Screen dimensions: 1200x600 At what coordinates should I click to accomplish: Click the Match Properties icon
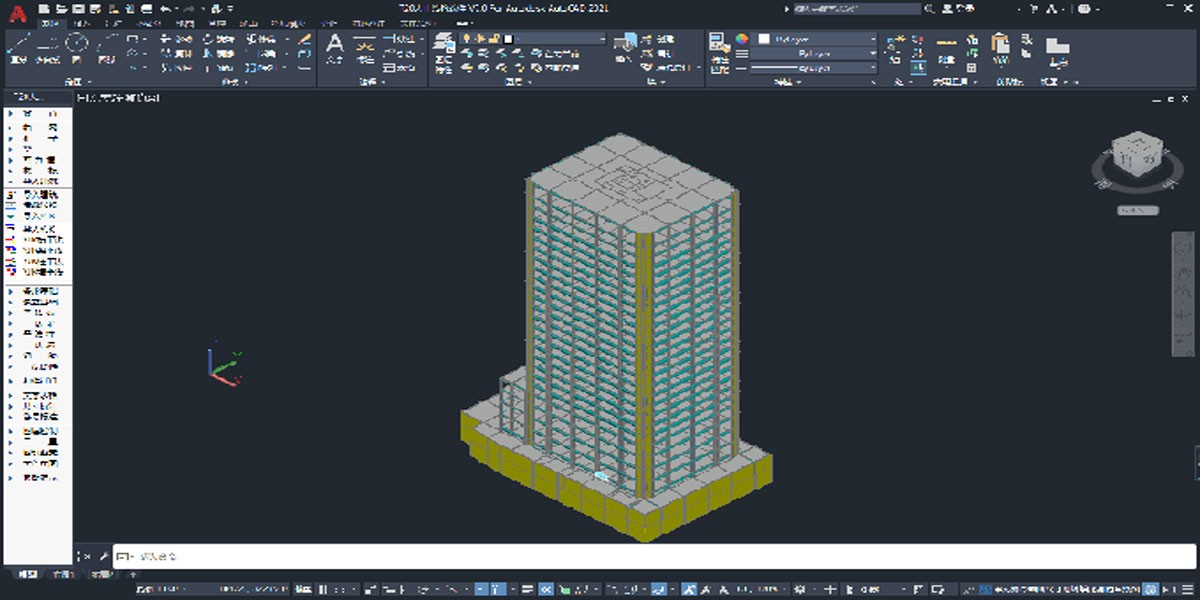click(719, 50)
